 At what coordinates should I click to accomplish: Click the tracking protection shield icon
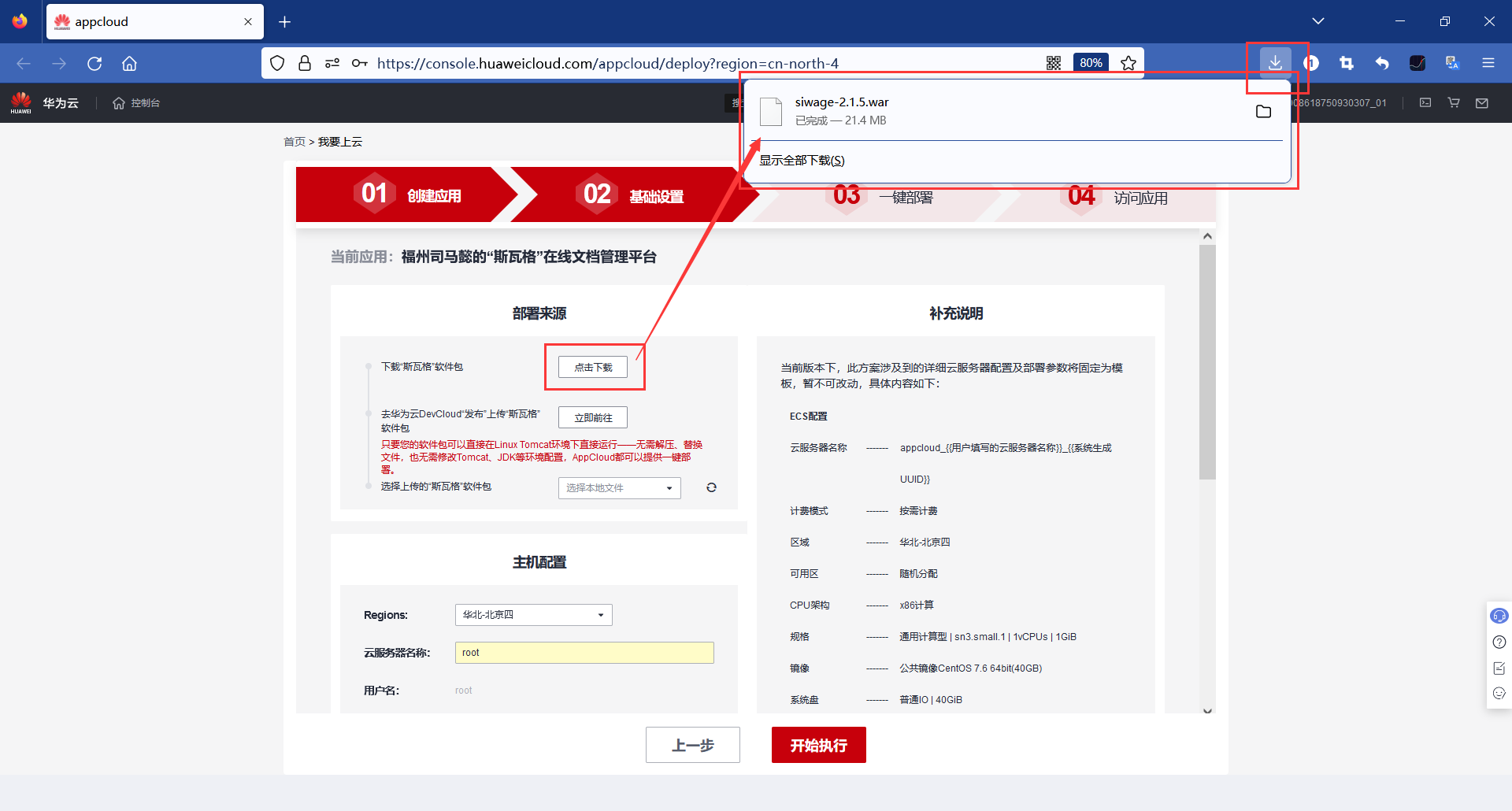276,63
